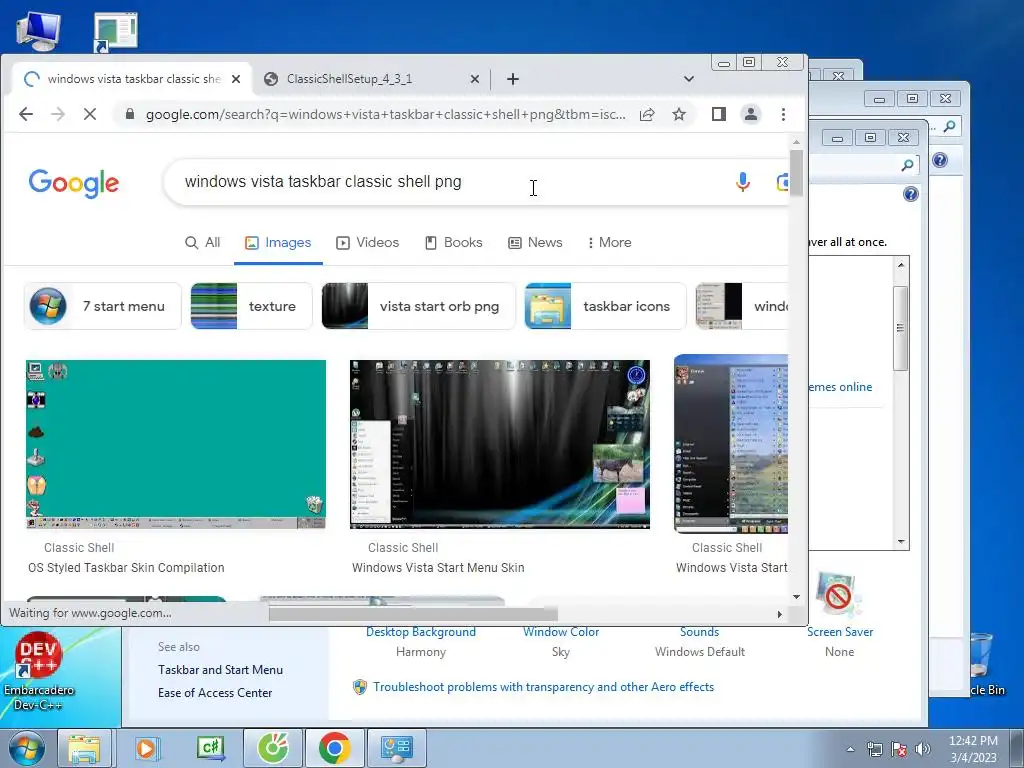Select the Images tab
The width and height of the screenshot is (1024, 768).
[x=278, y=242]
